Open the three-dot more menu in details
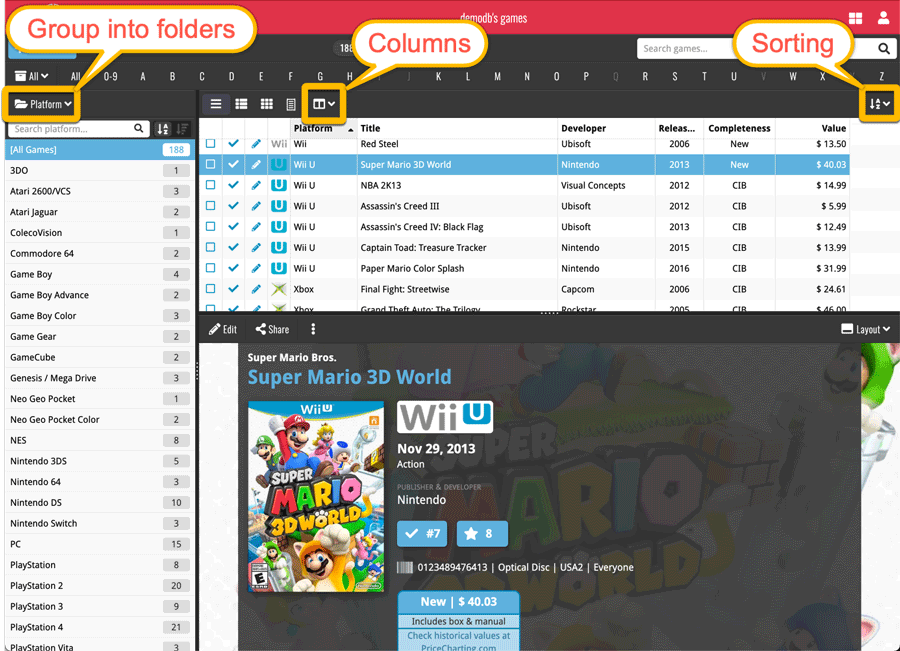The image size is (900, 651). [x=313, y=329]
